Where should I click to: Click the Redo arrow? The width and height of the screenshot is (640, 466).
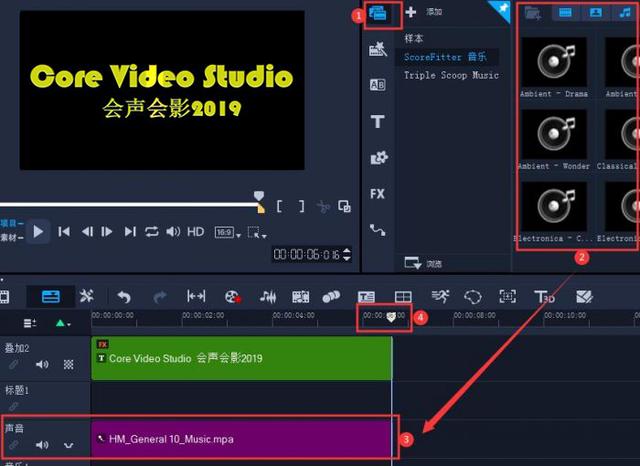(160, 297)
